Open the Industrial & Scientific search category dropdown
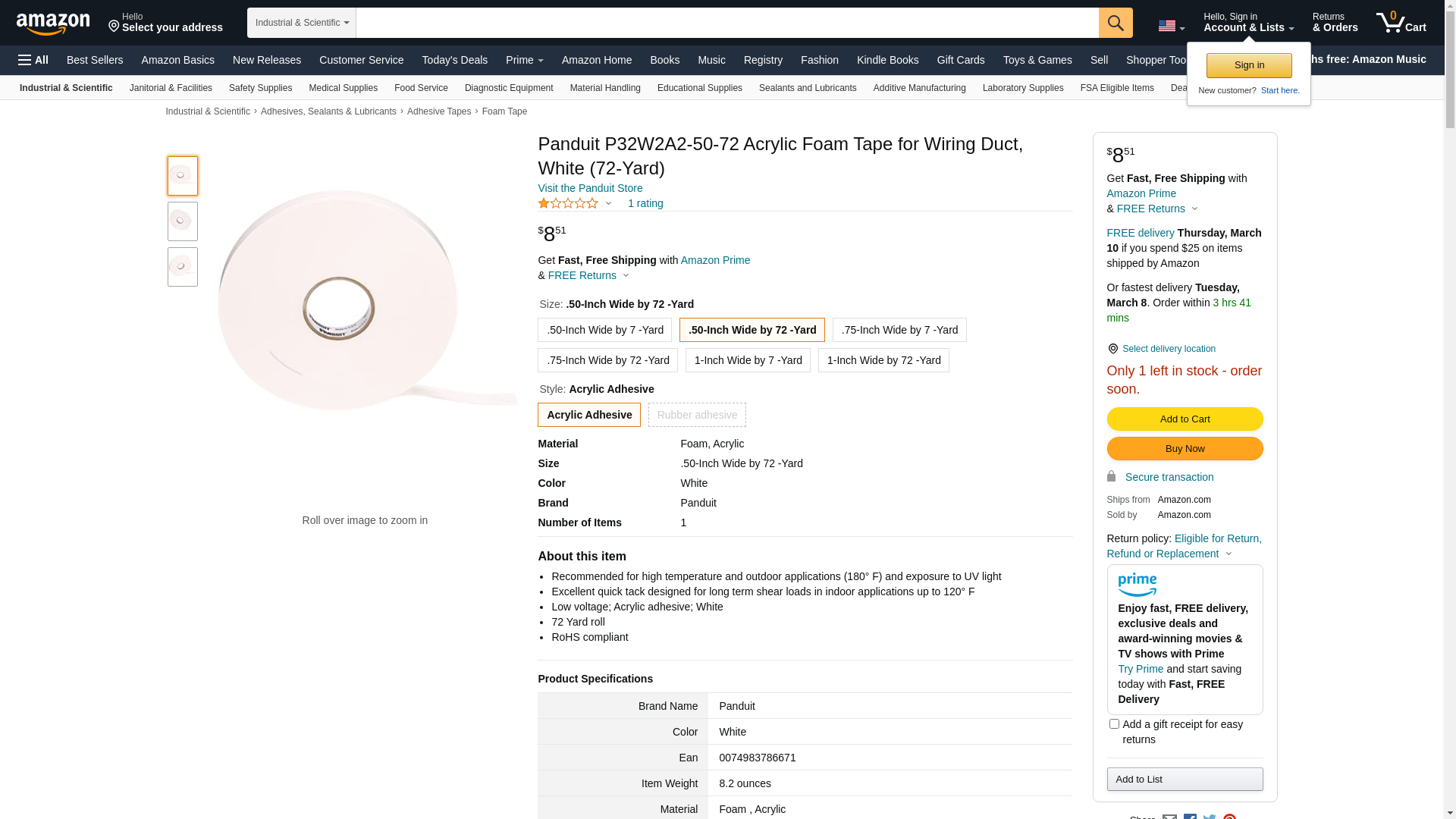Screen dimensions: 1456x819 [x=302, y=23]
